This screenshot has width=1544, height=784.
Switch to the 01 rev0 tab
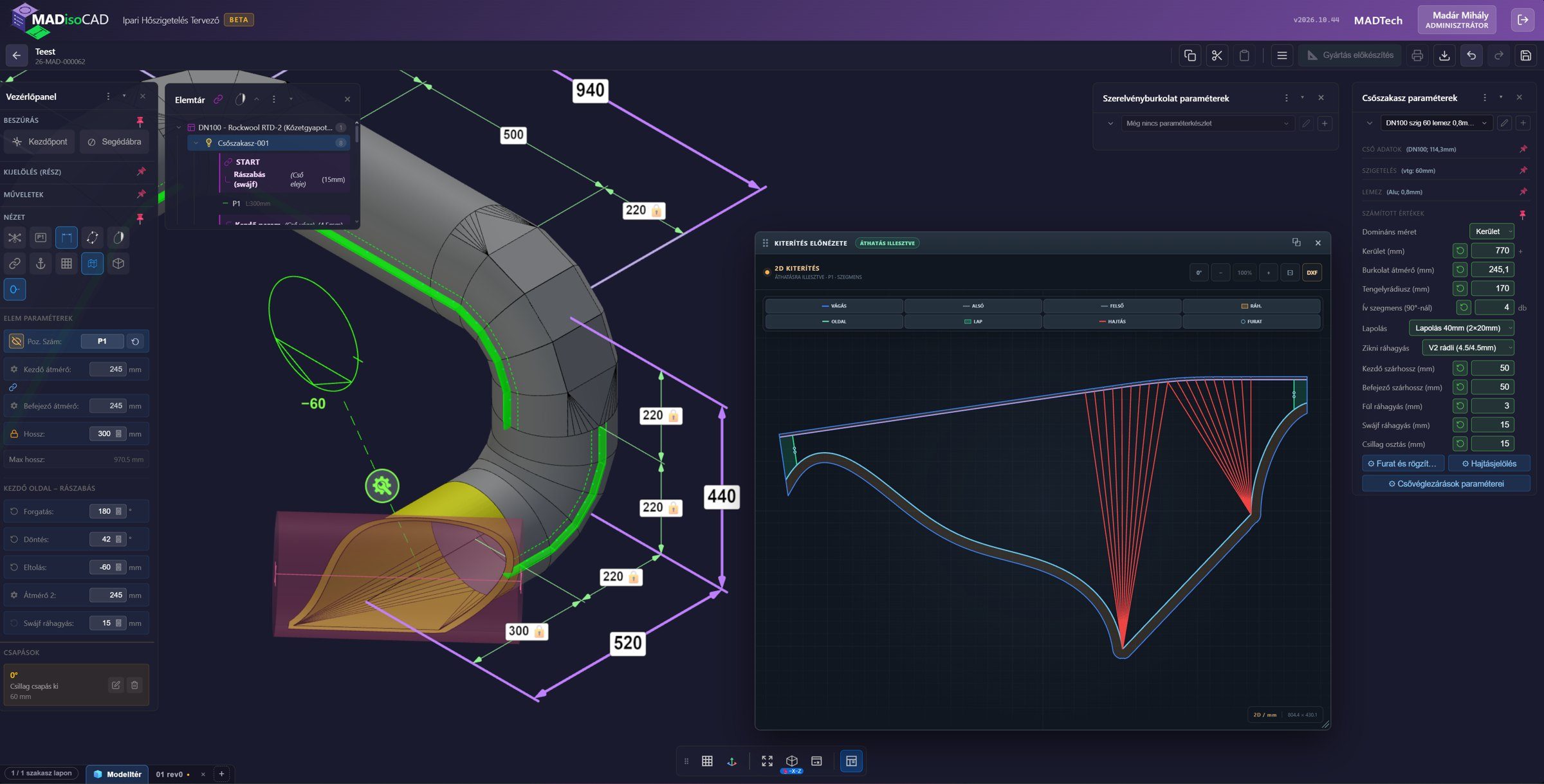169,774
